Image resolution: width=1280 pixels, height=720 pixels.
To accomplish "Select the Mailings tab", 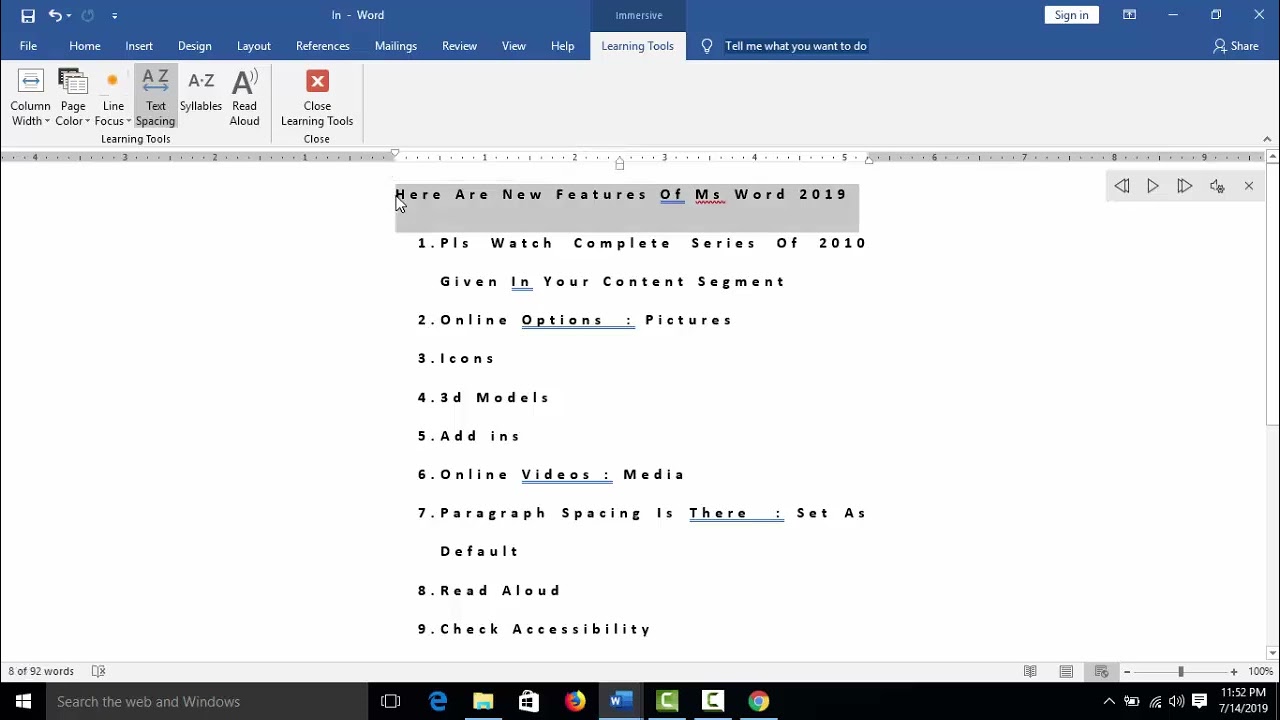I will (396, 46).
